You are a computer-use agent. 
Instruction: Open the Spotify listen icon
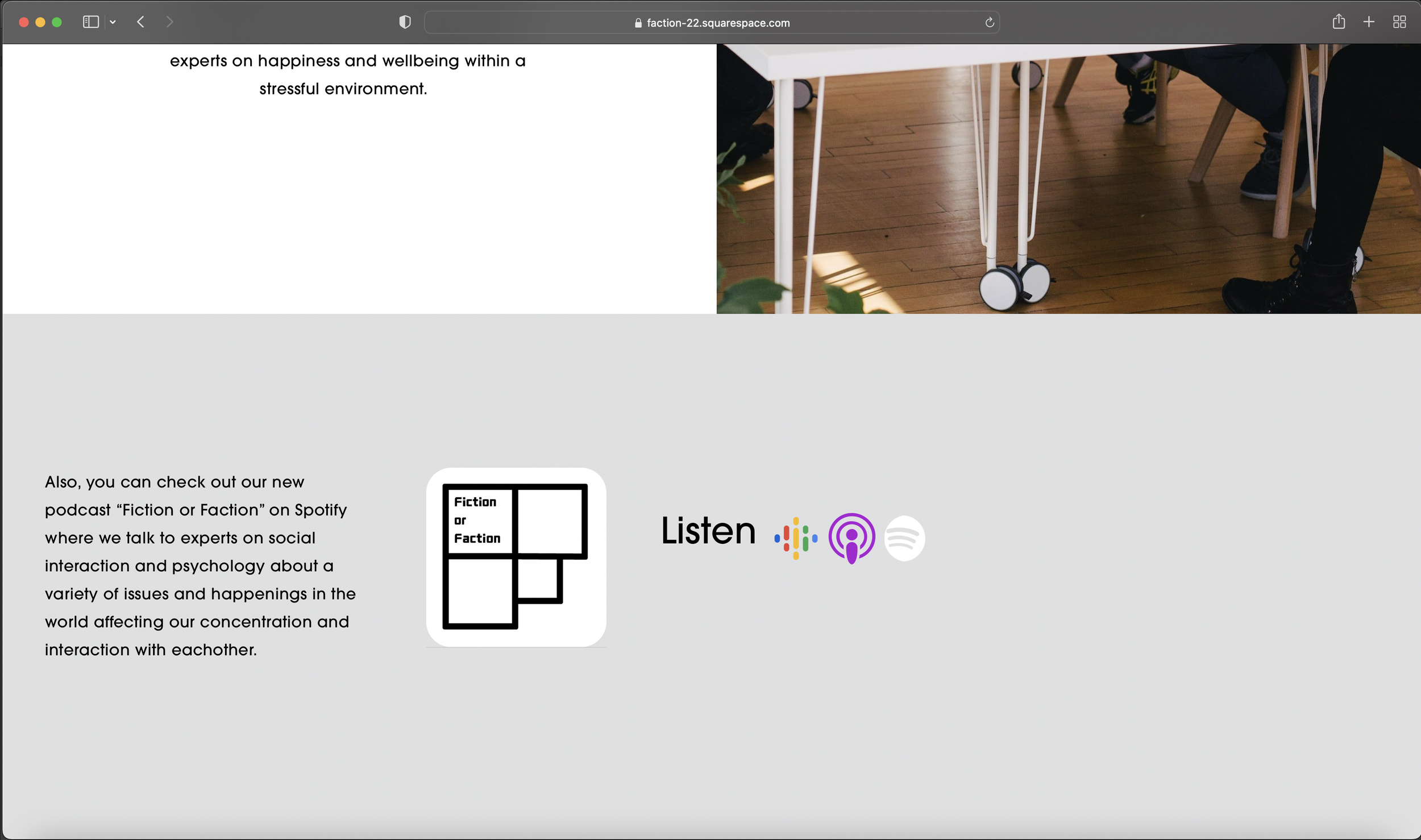tap(904, 538)
